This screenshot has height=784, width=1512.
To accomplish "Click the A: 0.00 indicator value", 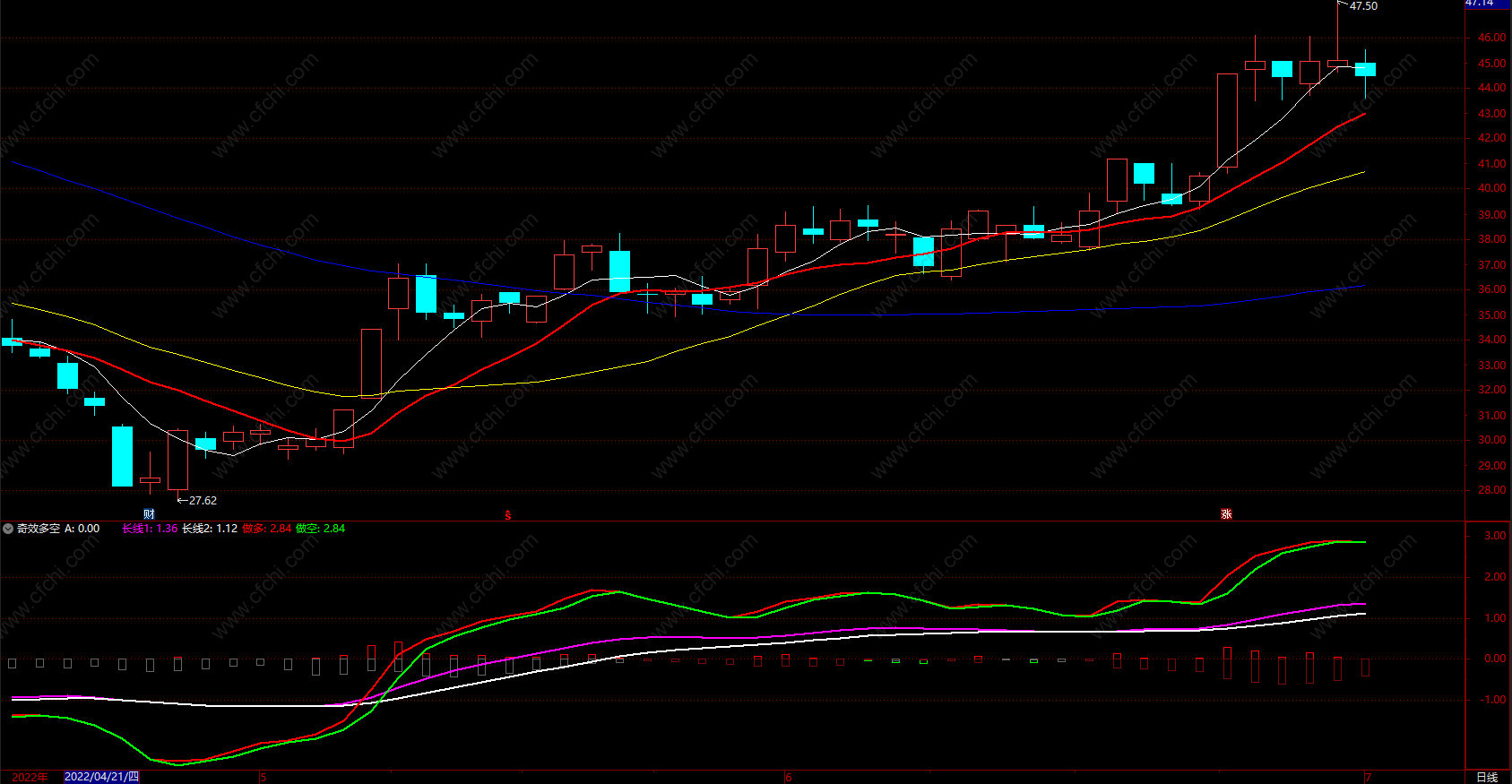I will coord(82,529).
